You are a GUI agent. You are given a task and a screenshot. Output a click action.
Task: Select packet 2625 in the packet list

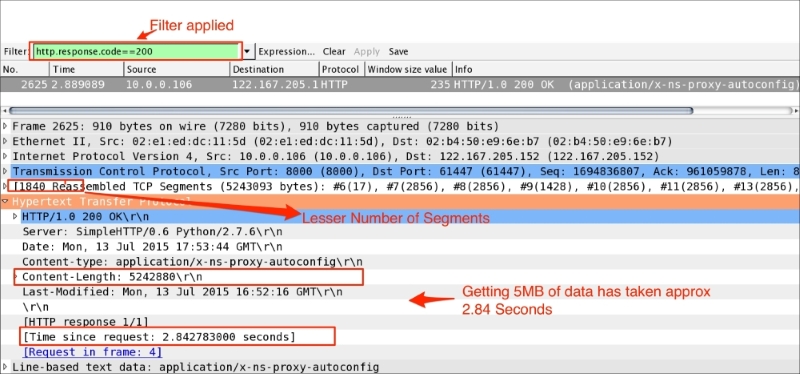pyautogui.click(x=400, y=84)
